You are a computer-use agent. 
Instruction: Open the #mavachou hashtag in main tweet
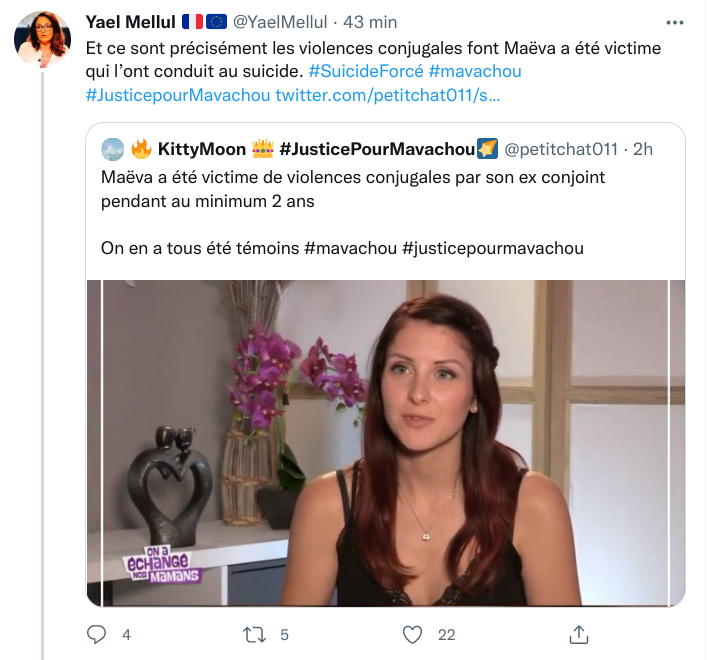(x=475, y=71)
